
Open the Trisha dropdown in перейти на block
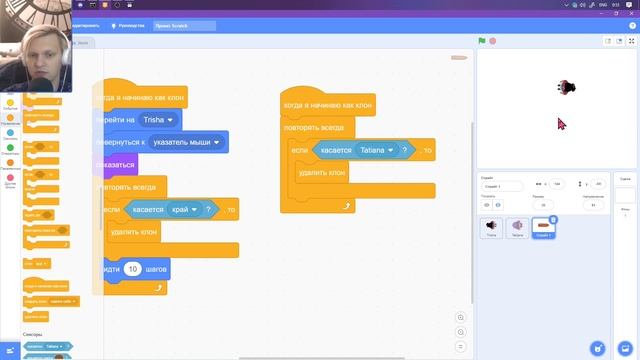pyautogui.click(x=158, y=120)
